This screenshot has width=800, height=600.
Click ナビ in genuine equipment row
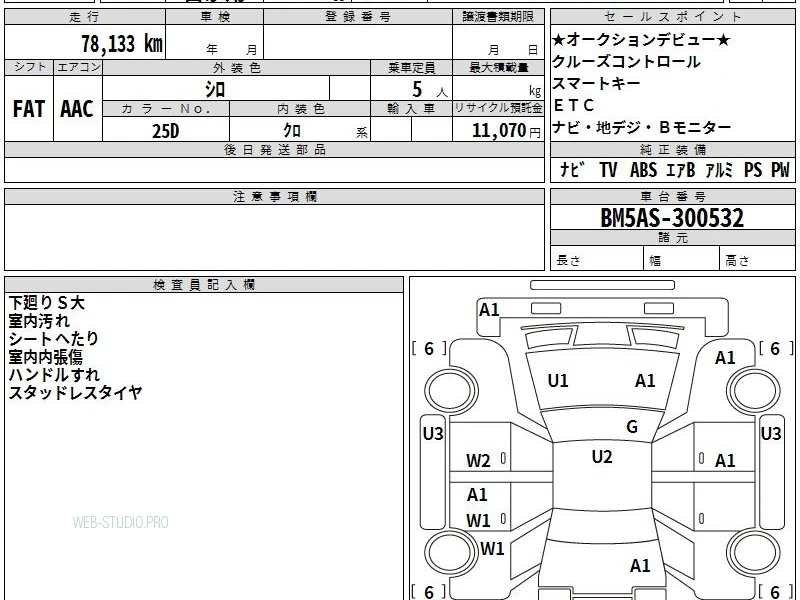pos(572,170)
